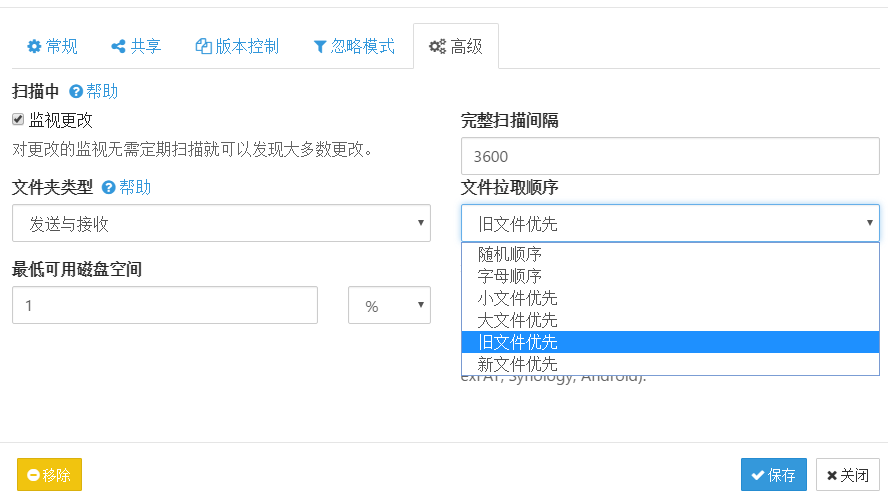Collapse the 文件拉取顺序 dropdown
This screenshot has height=499, width=888.
(670, 223)
